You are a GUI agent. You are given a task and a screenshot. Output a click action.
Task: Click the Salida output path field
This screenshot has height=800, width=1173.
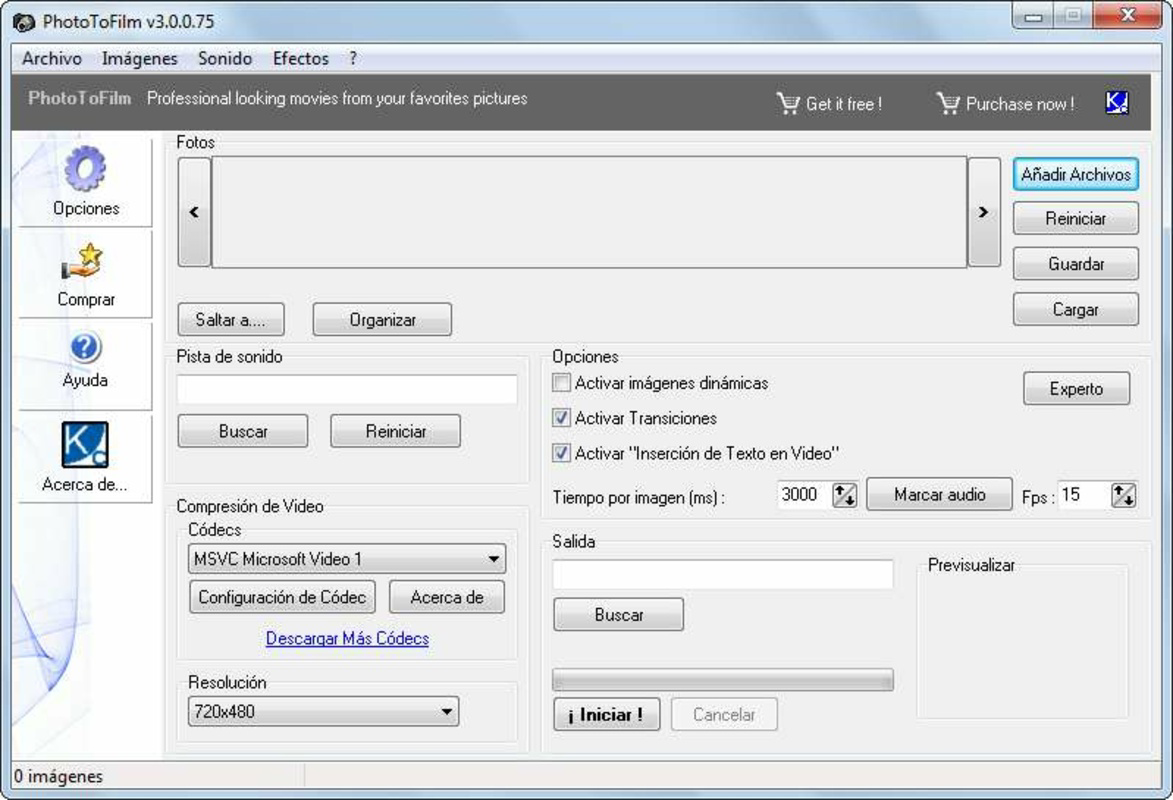[x=723, y=574]
